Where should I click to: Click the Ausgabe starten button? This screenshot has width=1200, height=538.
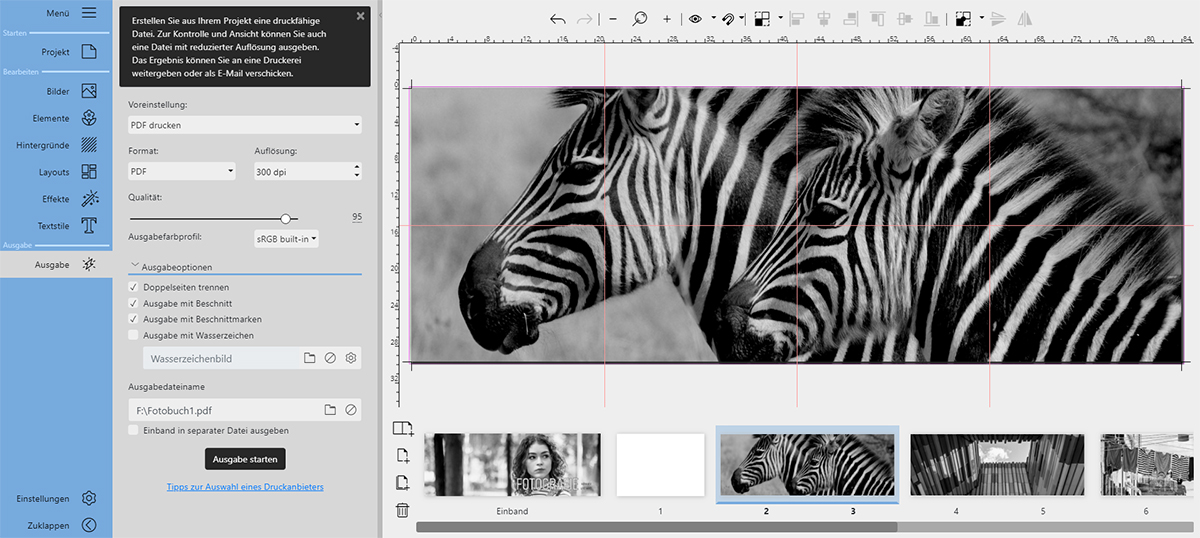point(245,459)
